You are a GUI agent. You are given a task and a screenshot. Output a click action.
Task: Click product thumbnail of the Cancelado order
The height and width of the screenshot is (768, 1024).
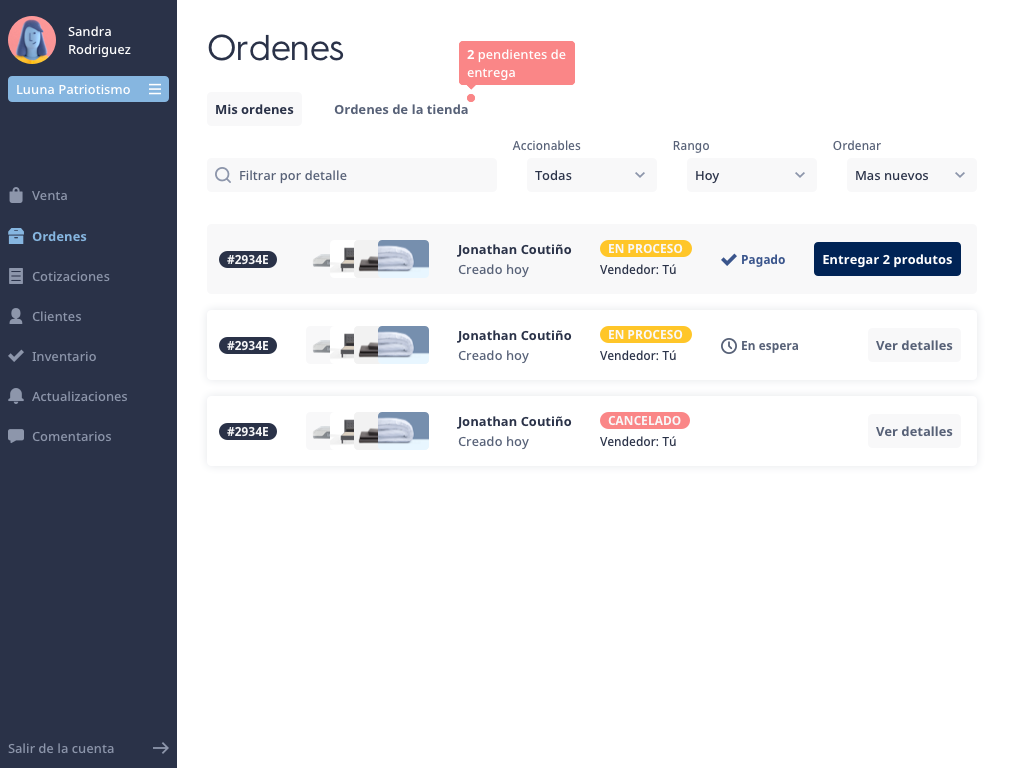point(368,431)
